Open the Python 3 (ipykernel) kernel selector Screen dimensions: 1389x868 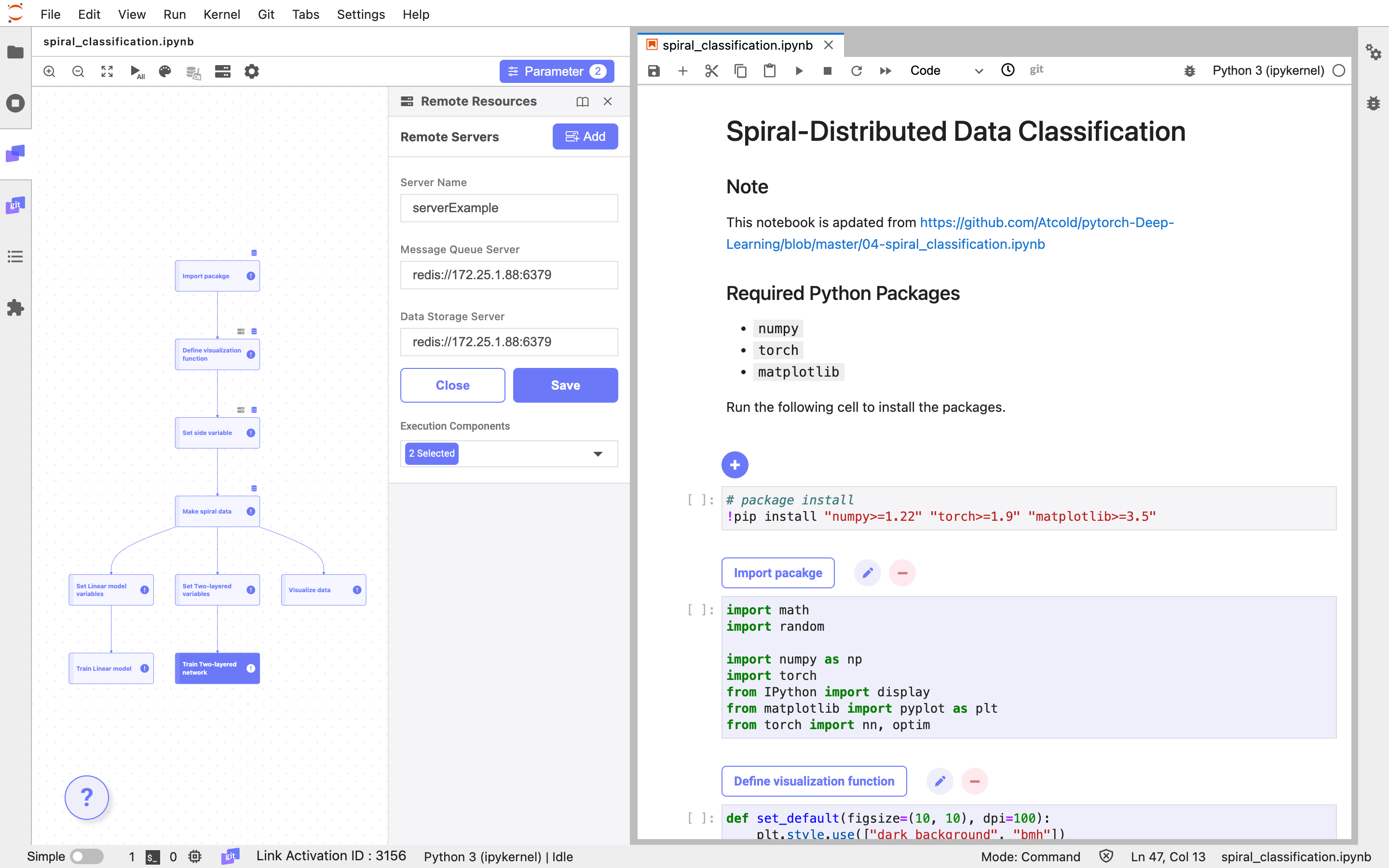click(1267, 70)
